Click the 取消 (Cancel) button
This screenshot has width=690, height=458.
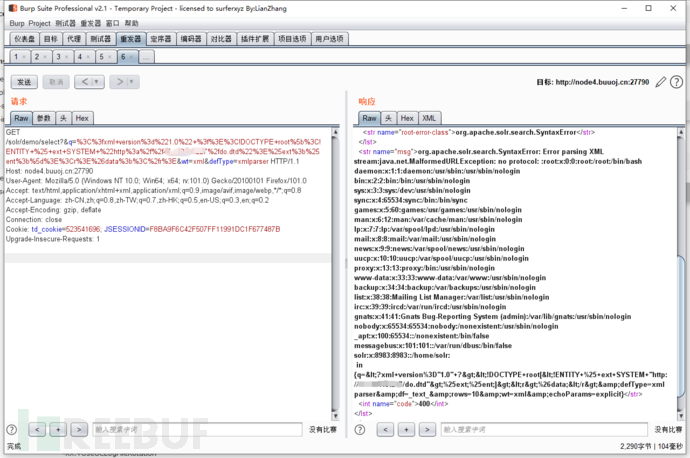click(57, 81)
